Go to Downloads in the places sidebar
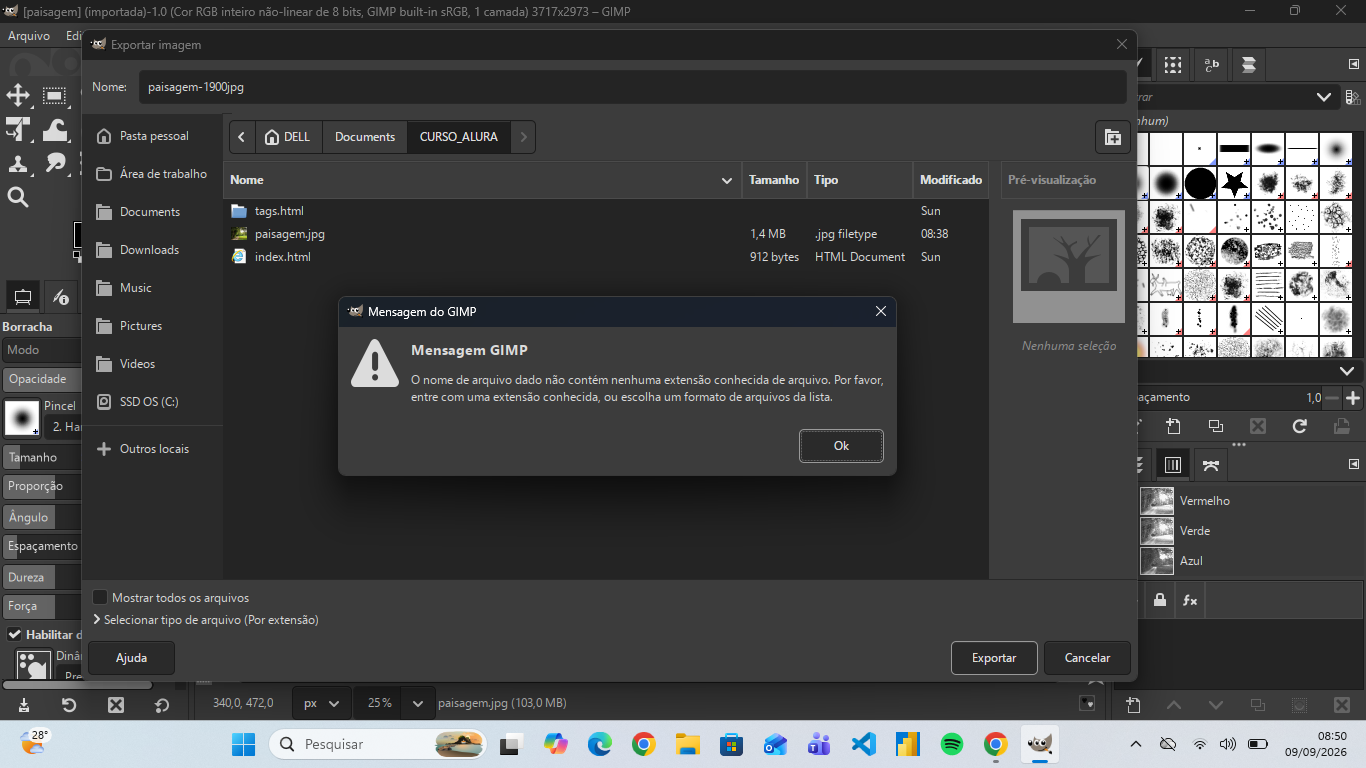Image resolution: width=1366 pixels, height=768 pixels. tap(152, 250)
